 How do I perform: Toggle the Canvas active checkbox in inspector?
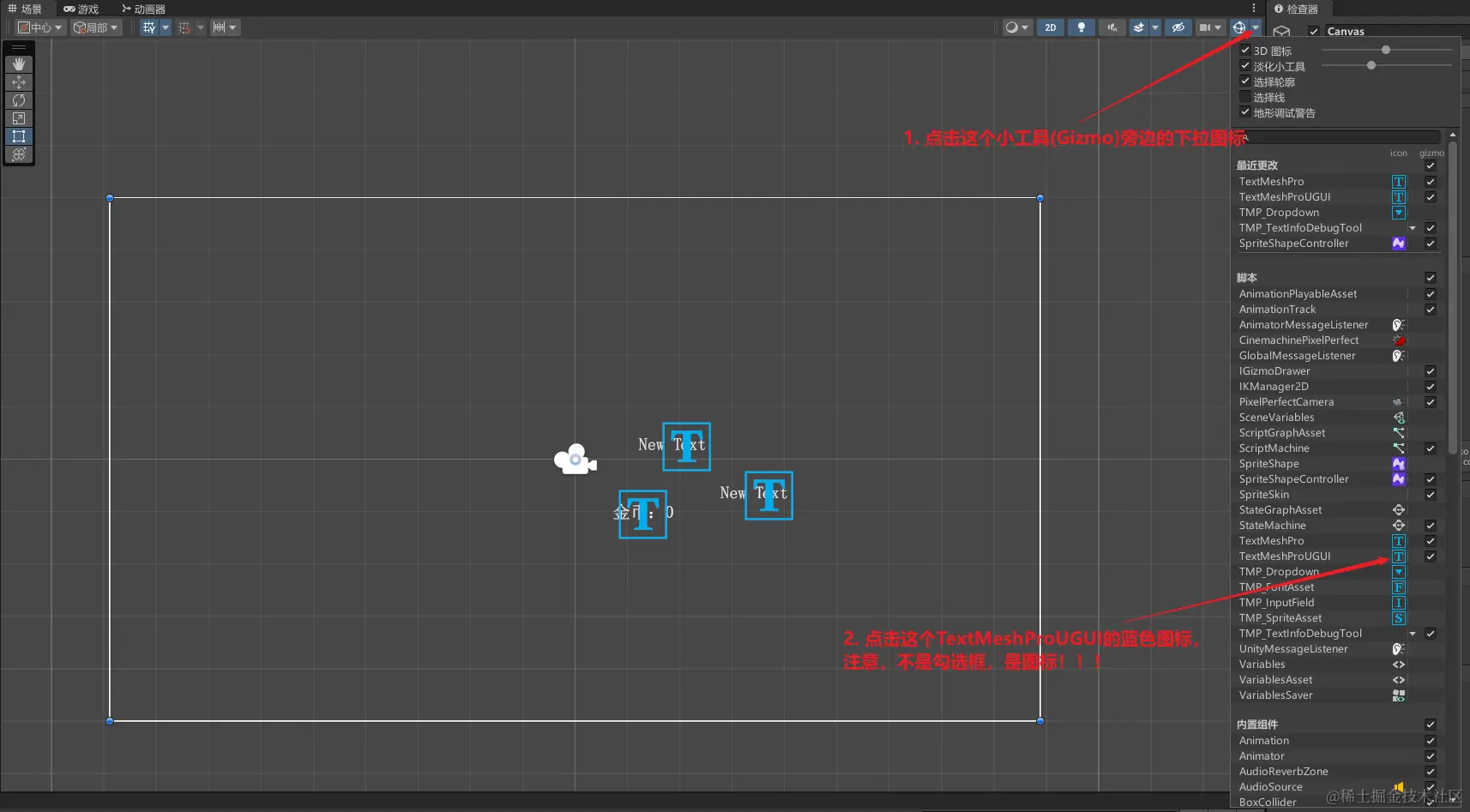pos(1314,32)
